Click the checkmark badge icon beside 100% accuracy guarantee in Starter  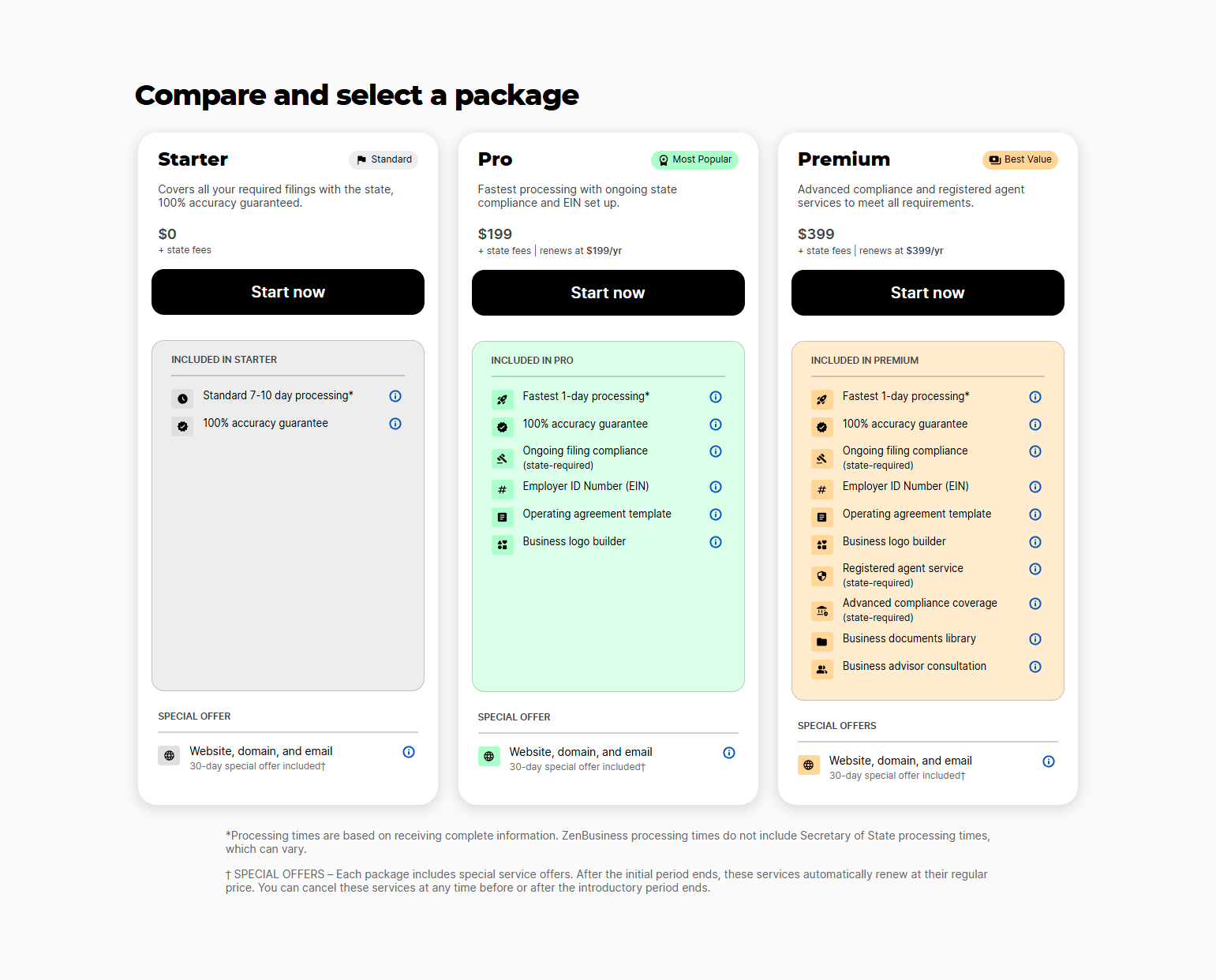182,425
